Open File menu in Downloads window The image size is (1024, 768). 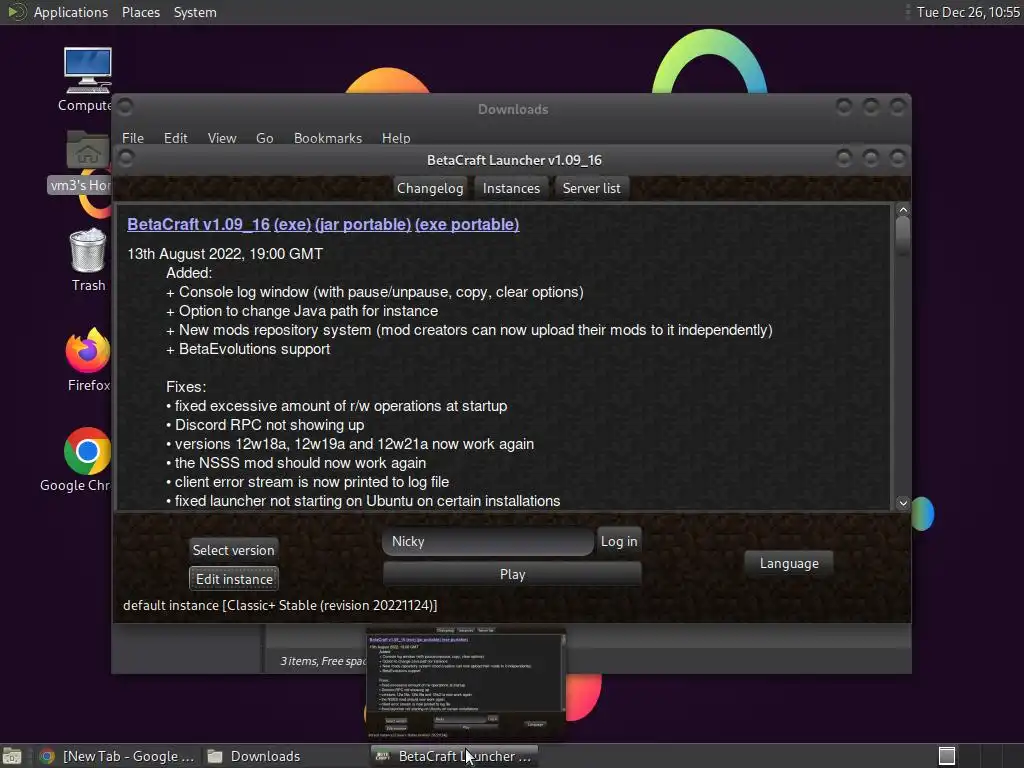[133, 138]
